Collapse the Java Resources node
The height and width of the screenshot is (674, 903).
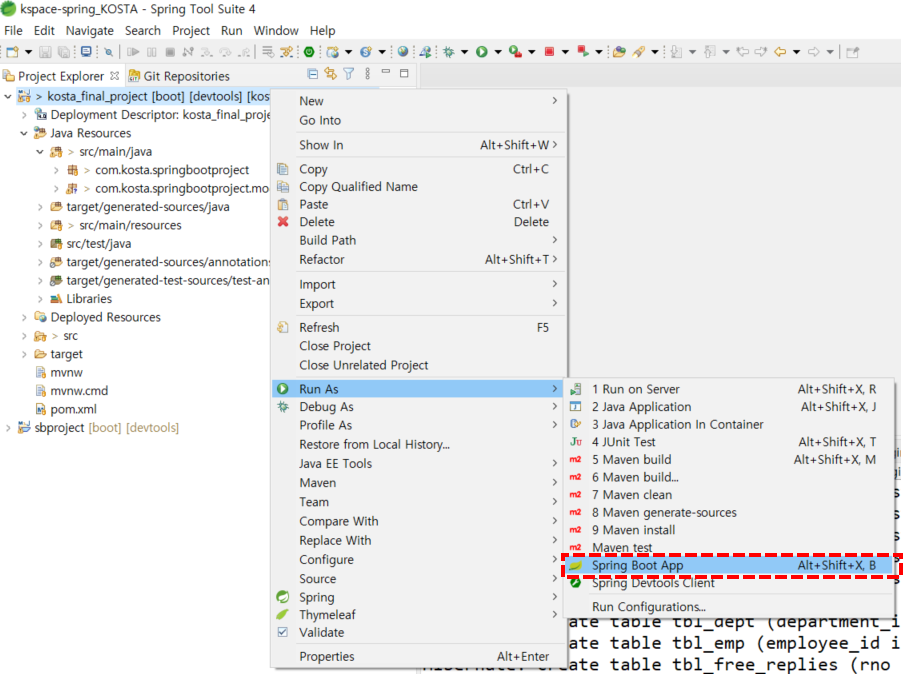tap(24, 133)
